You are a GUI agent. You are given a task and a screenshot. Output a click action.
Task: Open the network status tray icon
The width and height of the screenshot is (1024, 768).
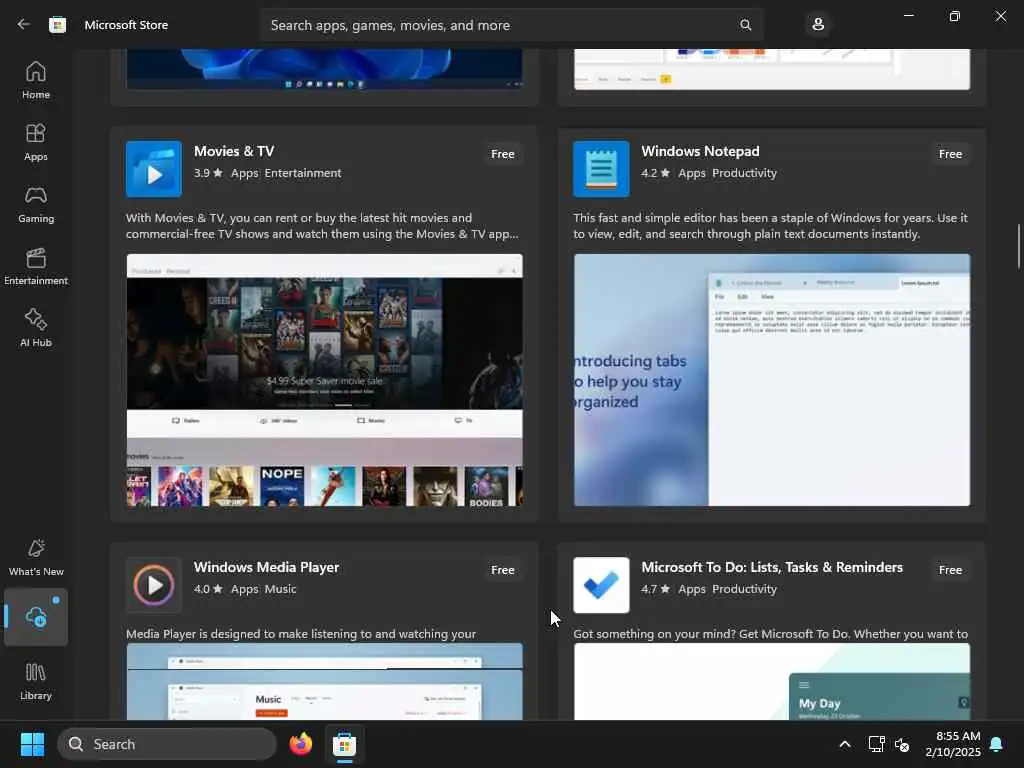(x=876, y=744)
